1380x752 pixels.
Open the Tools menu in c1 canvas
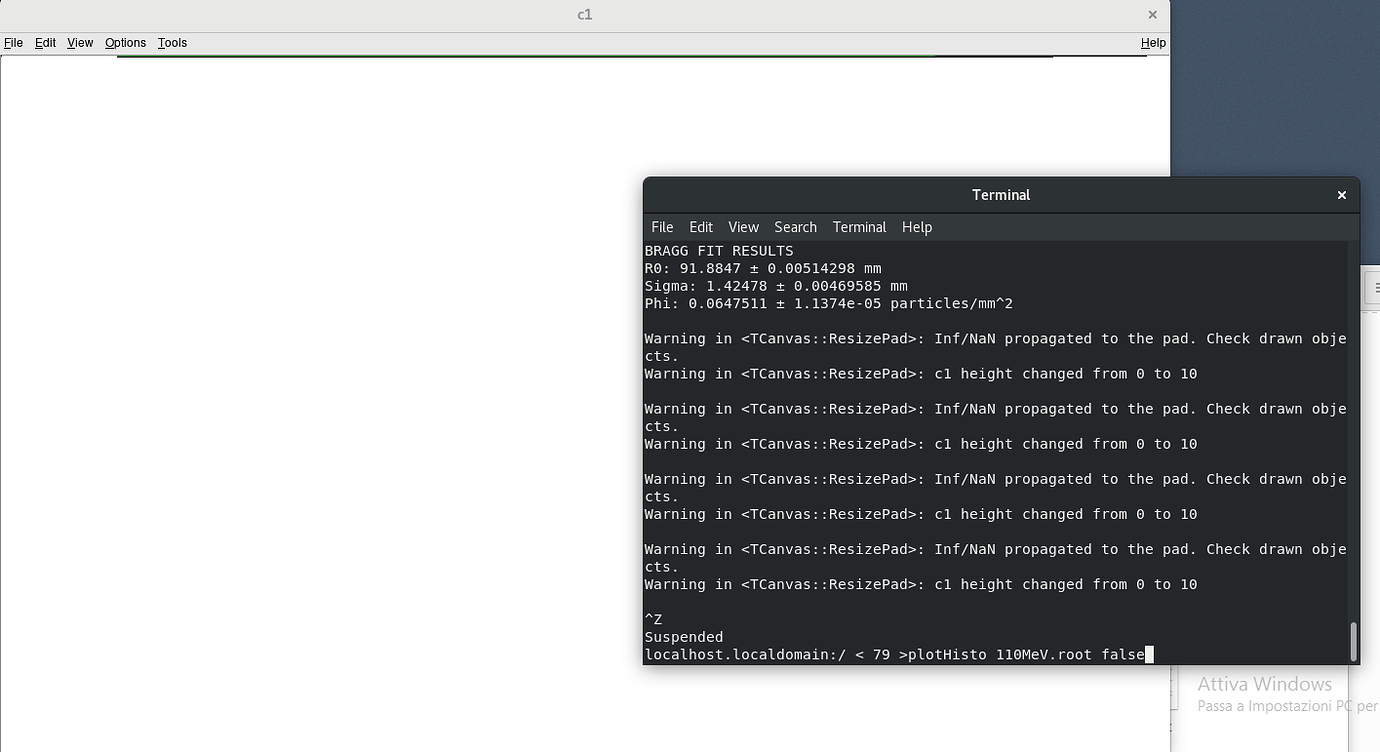(x=172, y=43)
